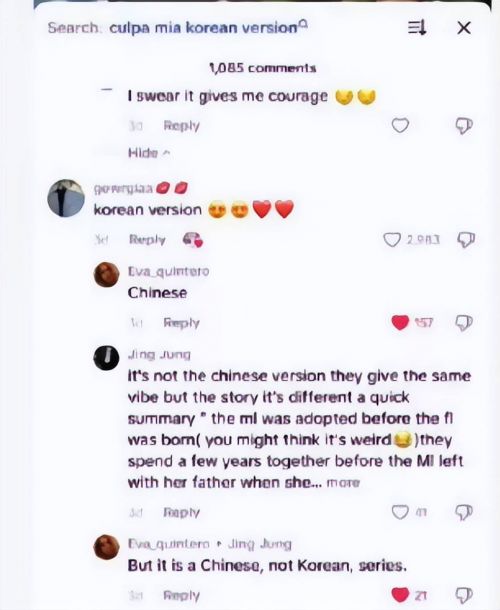Image resolution: width=500 pixels, height=610 pixels.
Task: Dislike Eva_quintero's 'Chinese' reply
Action: pos(464,323)
